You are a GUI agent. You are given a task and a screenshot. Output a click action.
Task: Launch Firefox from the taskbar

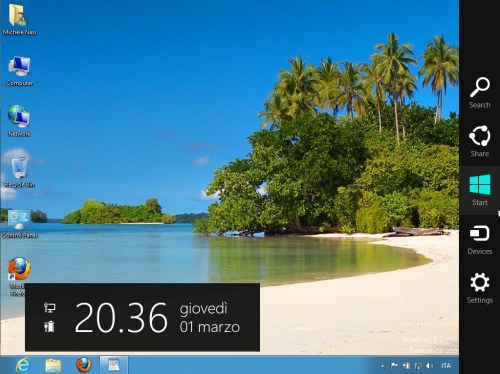(84, 365)
